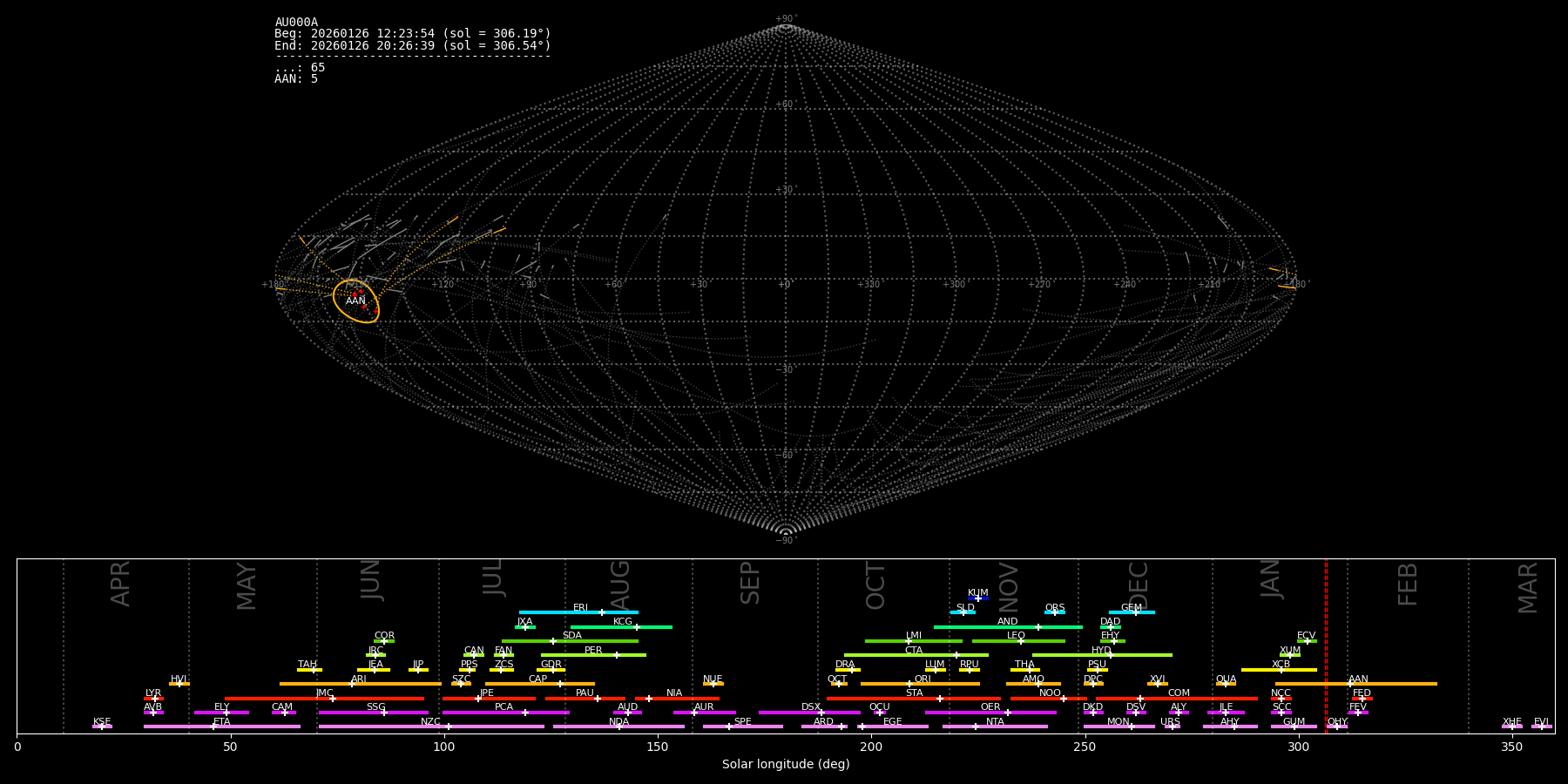1568x784 pixels.
Task: Click the ERI shower label
Action: (580, 608)
